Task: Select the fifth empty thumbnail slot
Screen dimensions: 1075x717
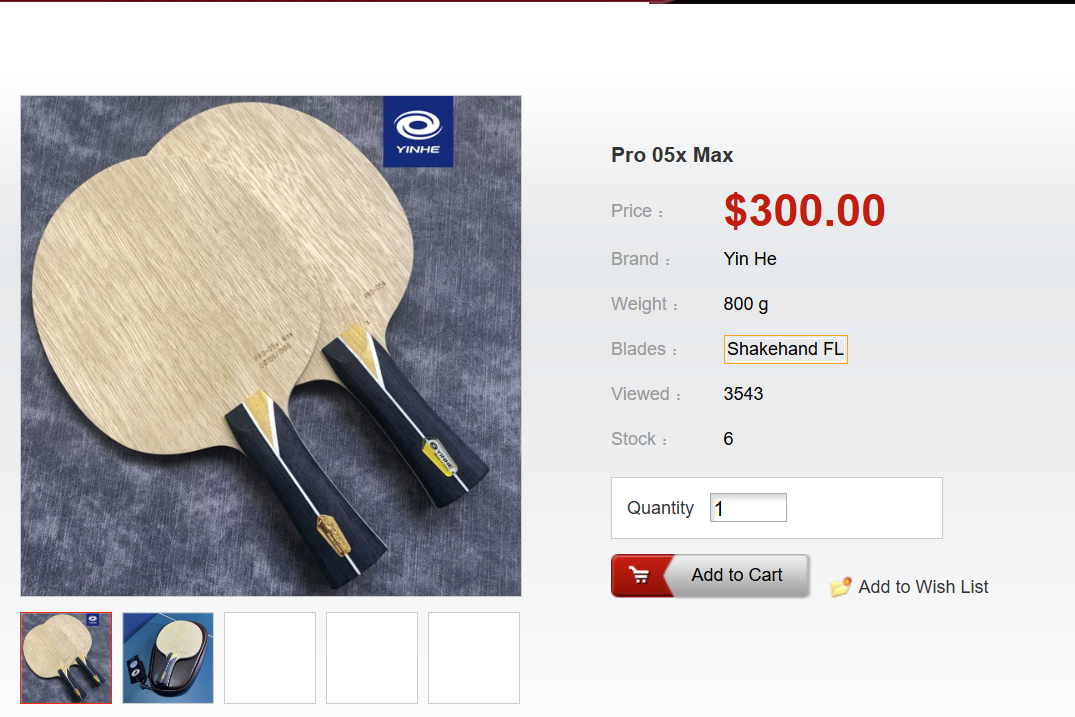Action: (474, 658)
